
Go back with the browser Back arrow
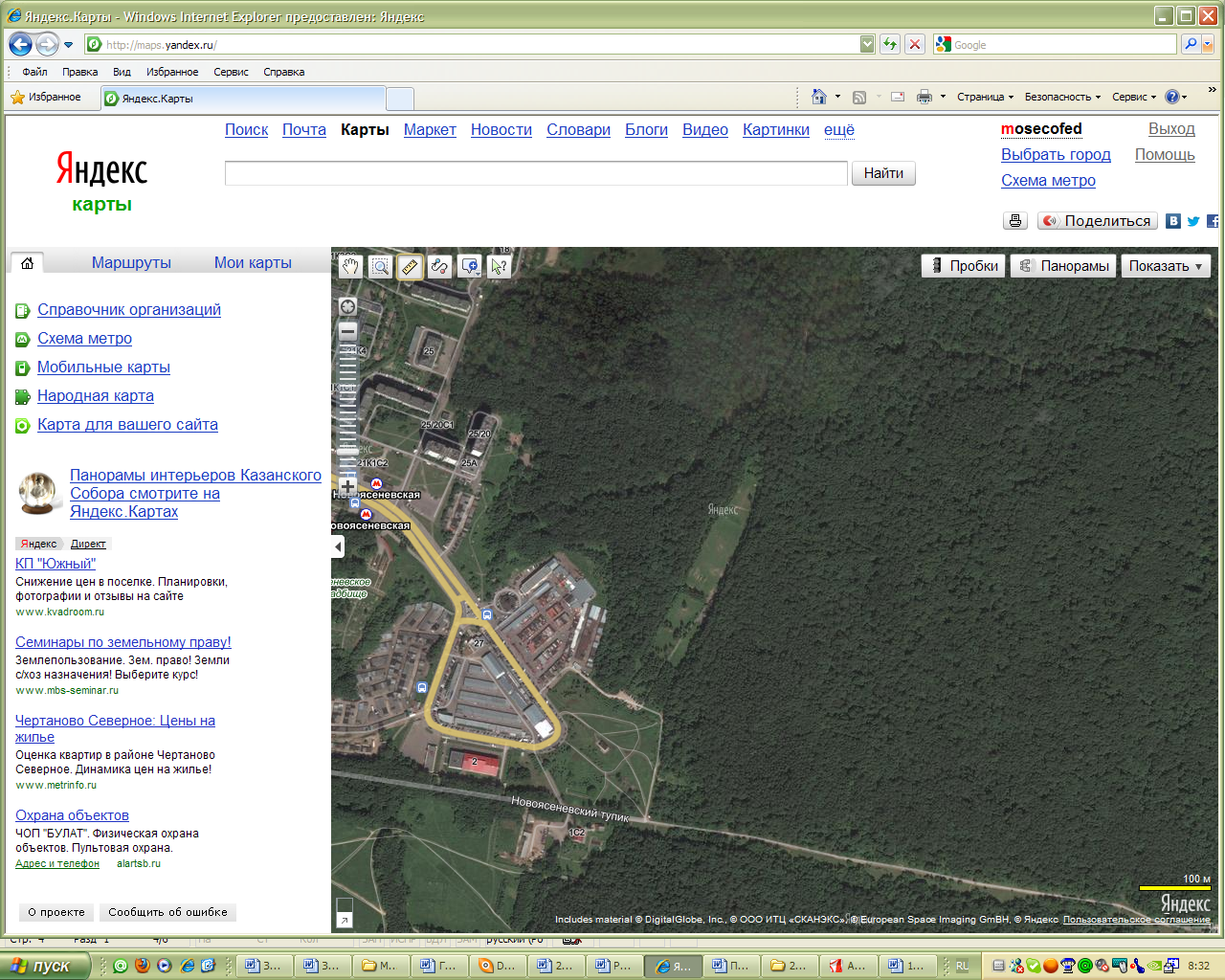(x=20, y=44)
